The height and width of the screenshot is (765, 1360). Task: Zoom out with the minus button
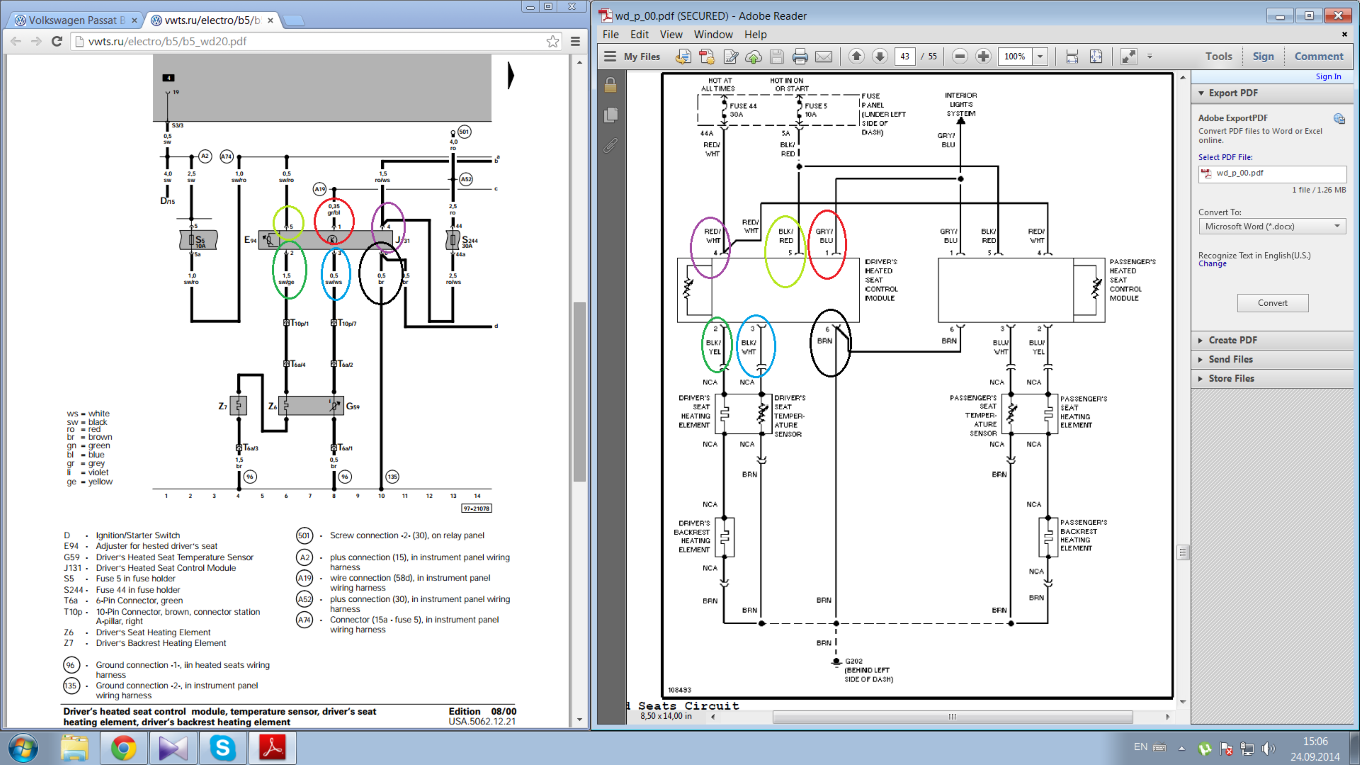[960, 57]
